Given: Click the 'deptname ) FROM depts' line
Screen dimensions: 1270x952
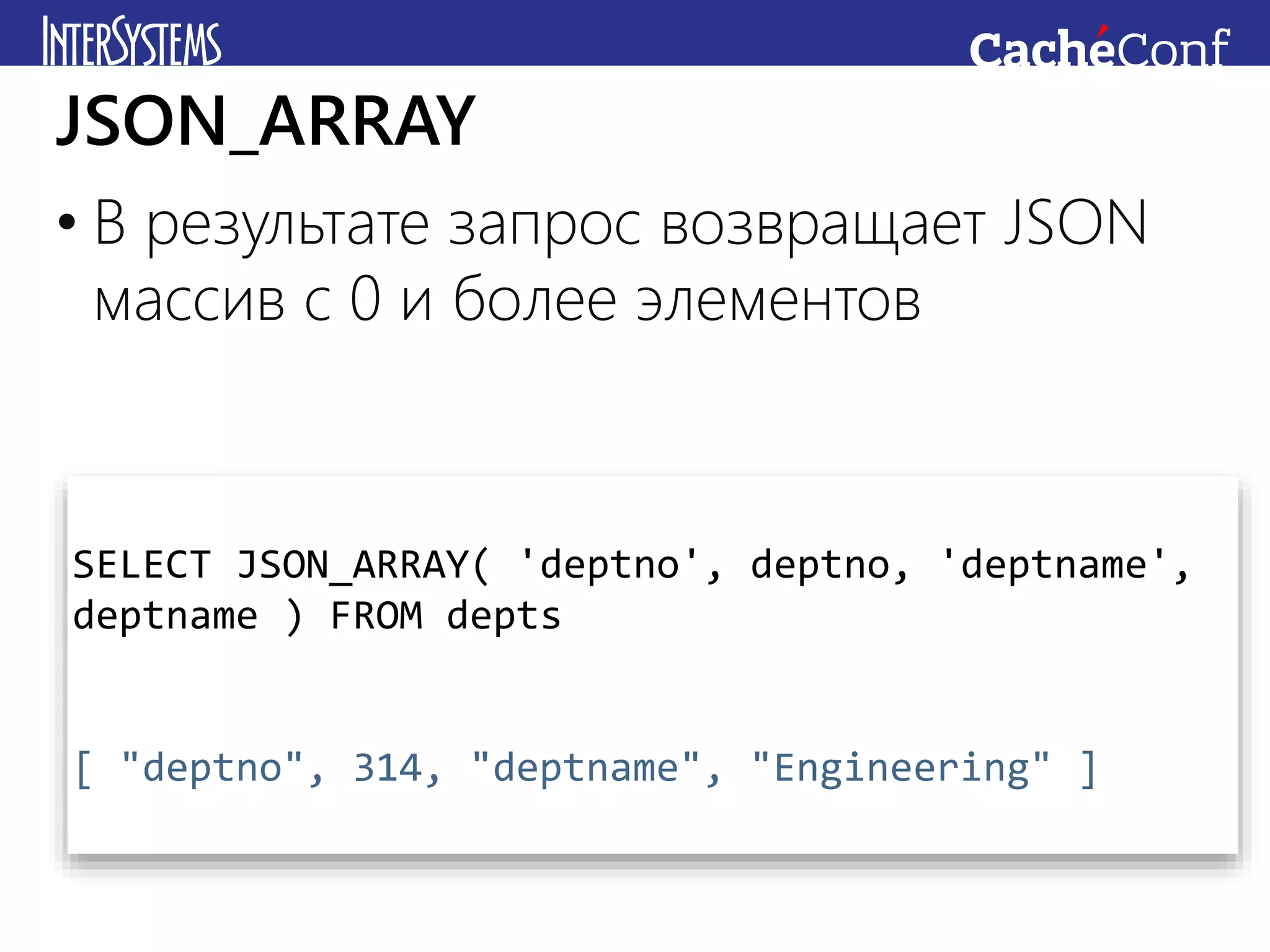Looking at the screenshot, I should tap(317, 617).
